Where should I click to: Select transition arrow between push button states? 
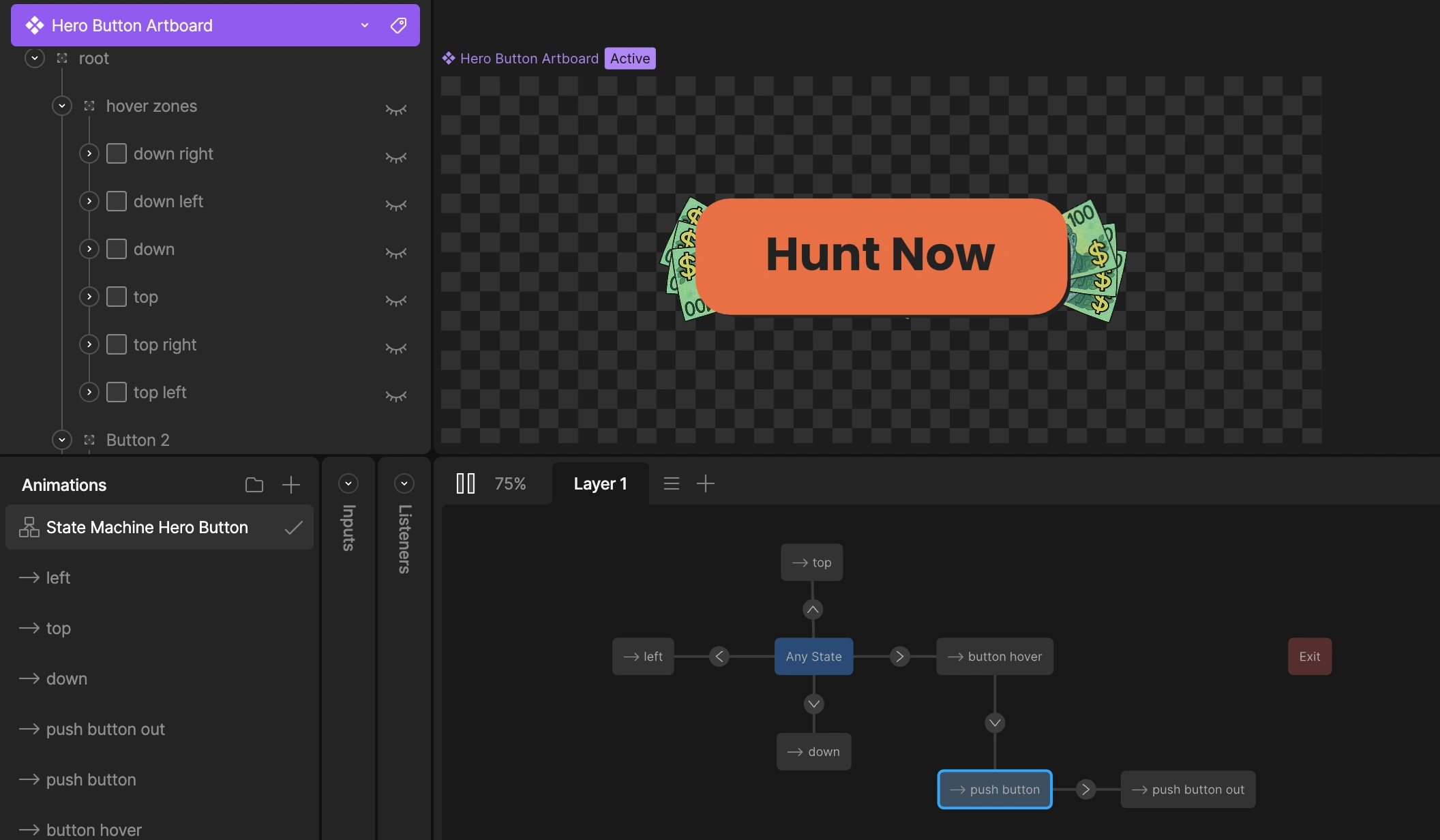[x=1086, y=790]
